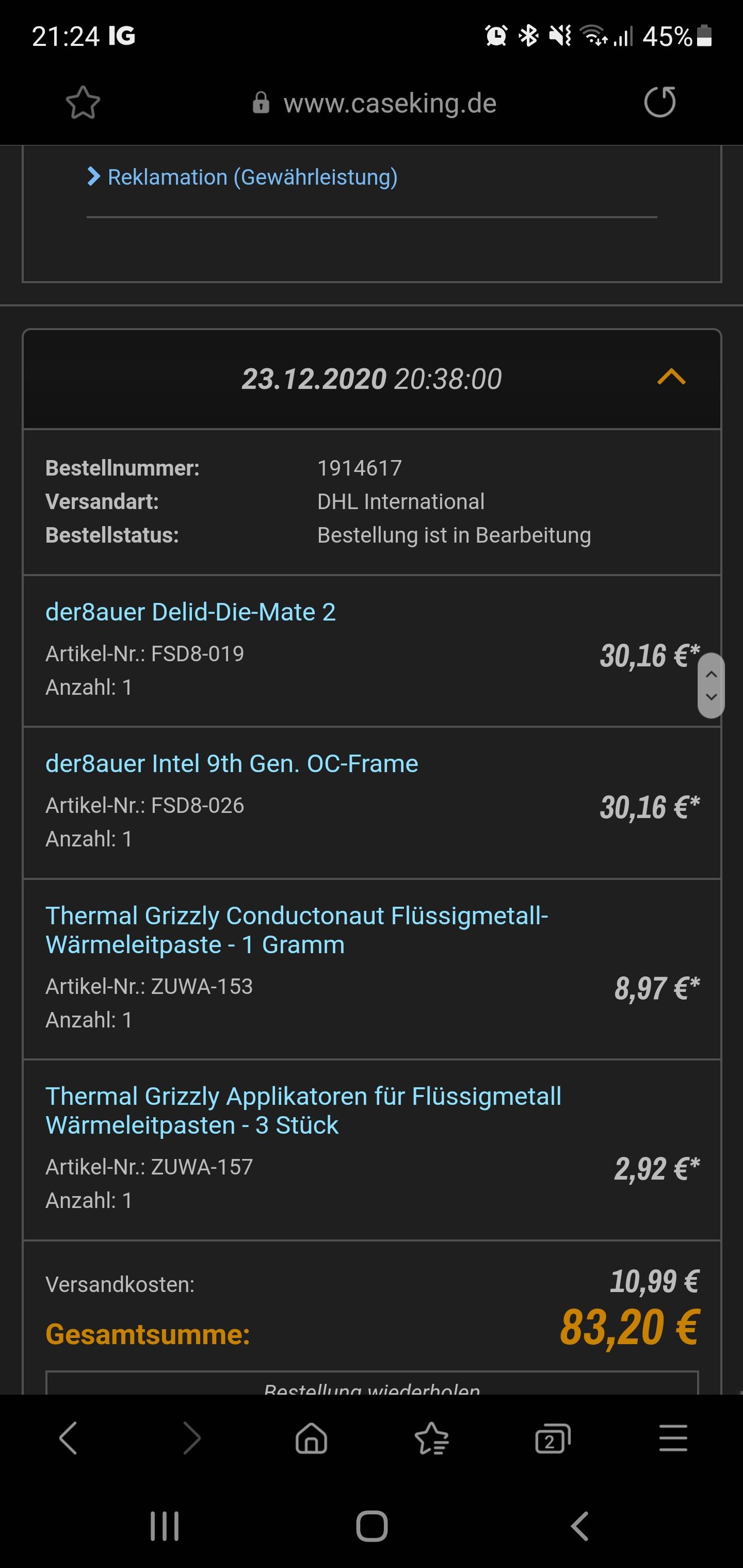Screen dimensions: 743x1568
Task: Open der8auer Delid-Die-Mate 2 product link
Action: click(x=190, y=612)
